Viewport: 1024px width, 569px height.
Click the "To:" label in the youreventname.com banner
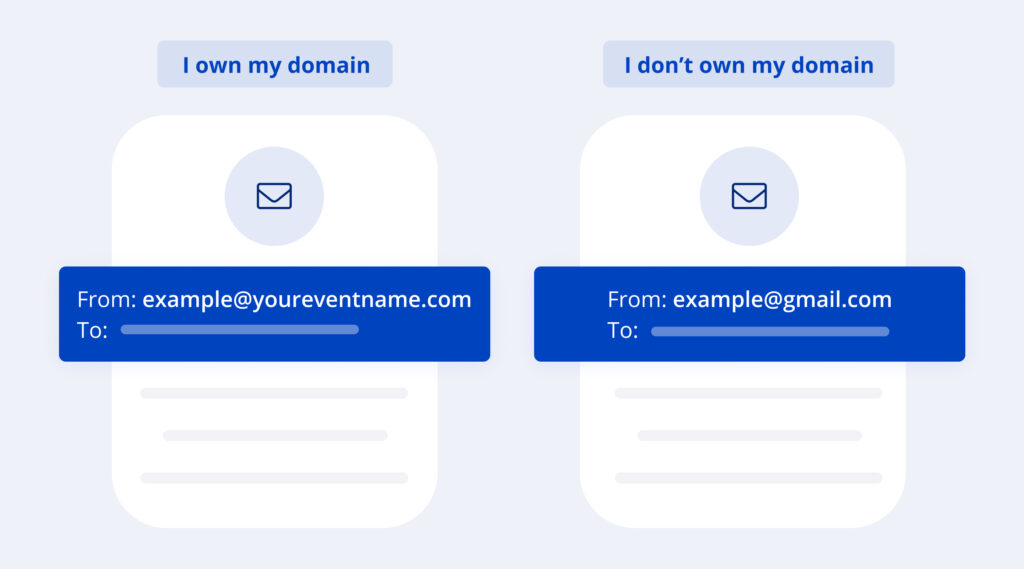[92, 330]
